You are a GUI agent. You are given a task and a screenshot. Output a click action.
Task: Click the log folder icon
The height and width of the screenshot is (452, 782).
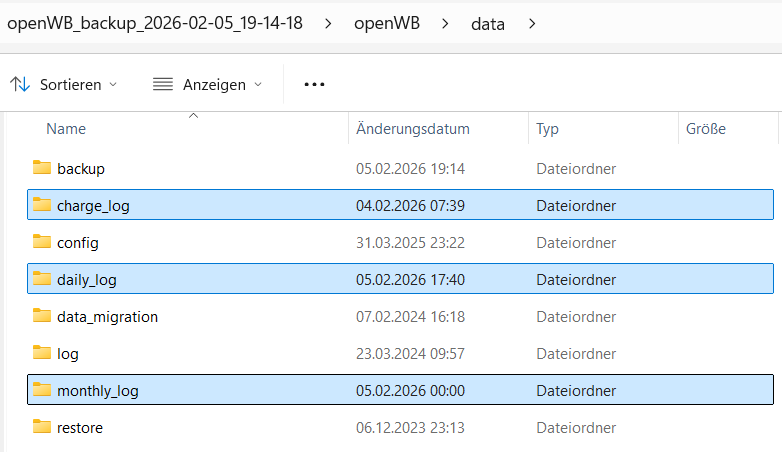41,353
